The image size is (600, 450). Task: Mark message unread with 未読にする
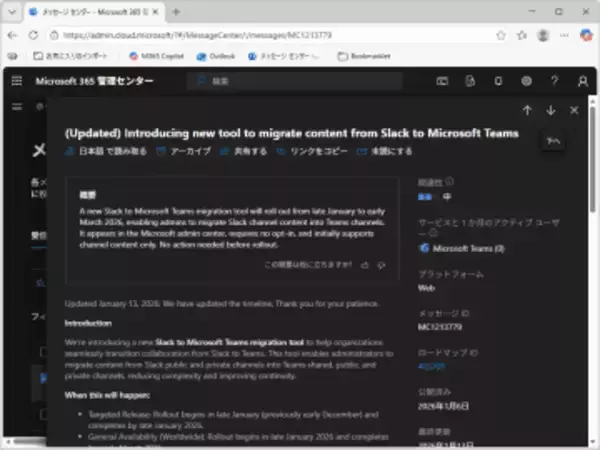point(384,152)
